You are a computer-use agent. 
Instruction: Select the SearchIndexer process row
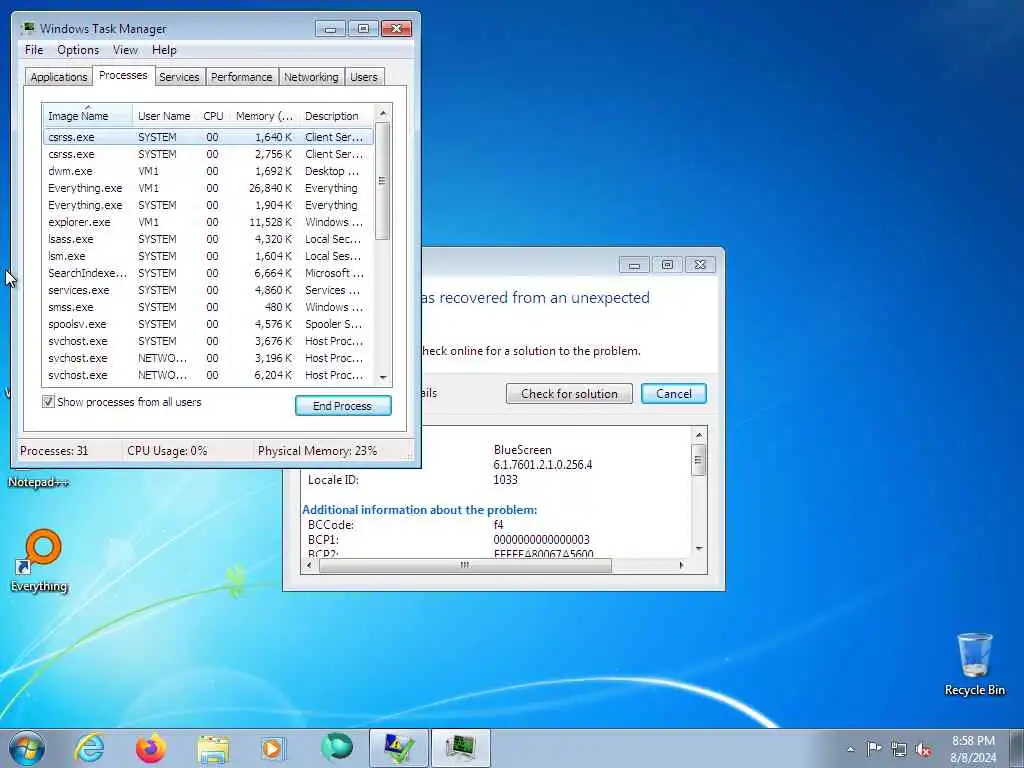[x=208, y=273]
